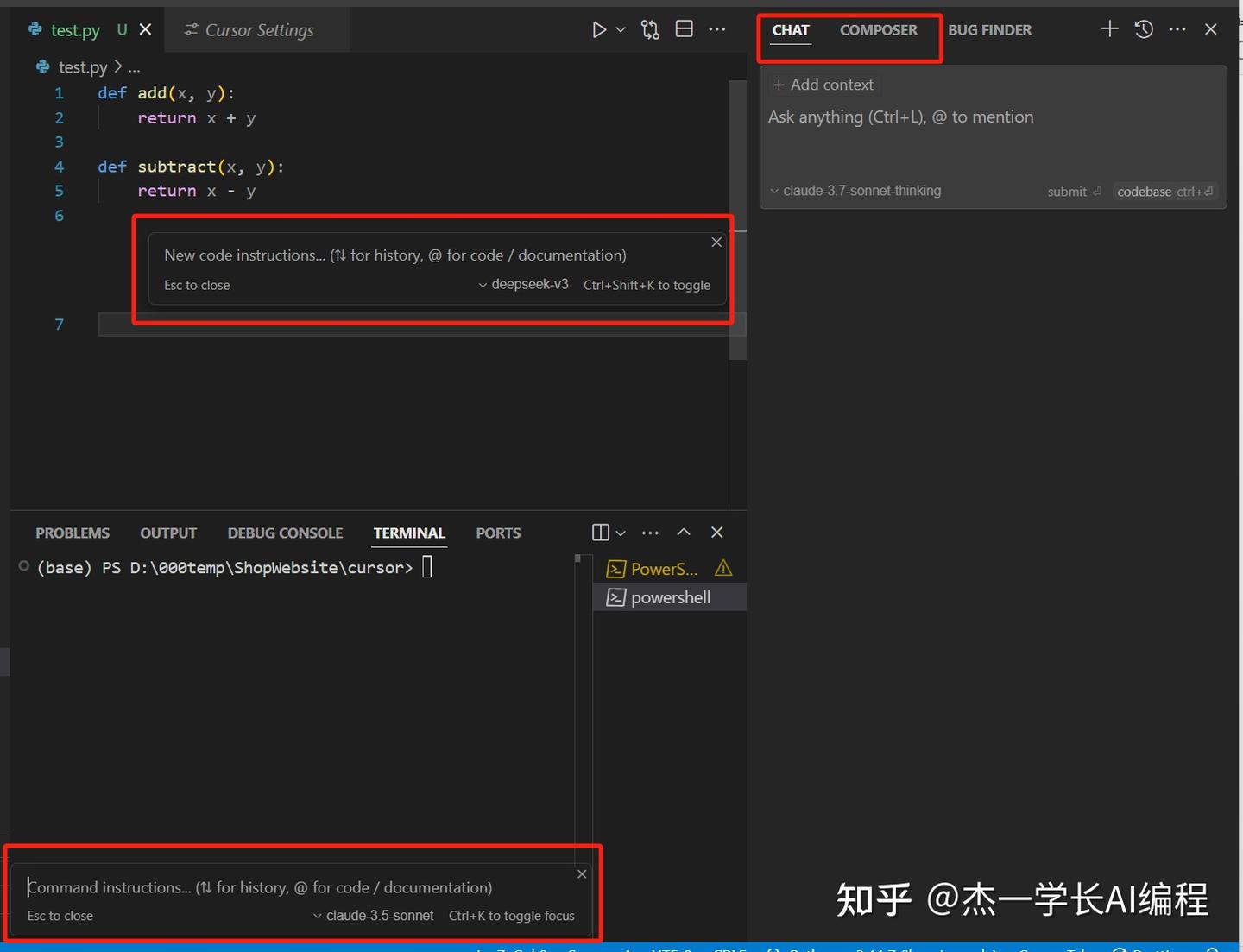
Task: Open the BUG FINDER tab
Action: click(x=989, y=30)
